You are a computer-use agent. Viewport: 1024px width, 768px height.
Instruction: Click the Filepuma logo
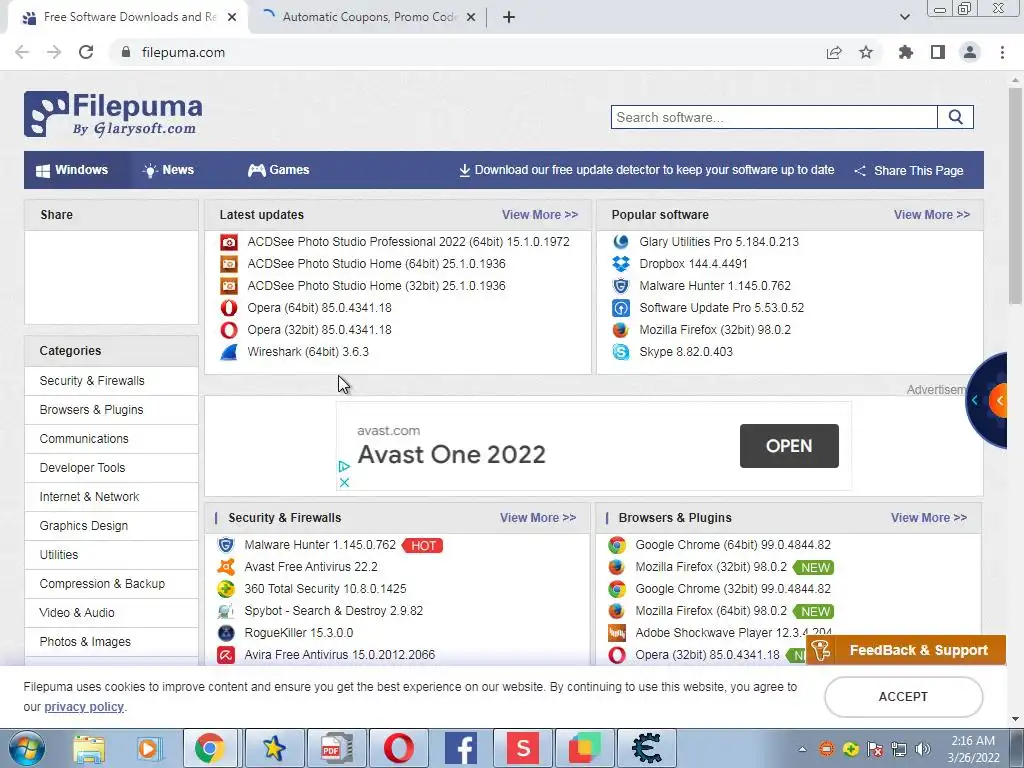[113, 114]
